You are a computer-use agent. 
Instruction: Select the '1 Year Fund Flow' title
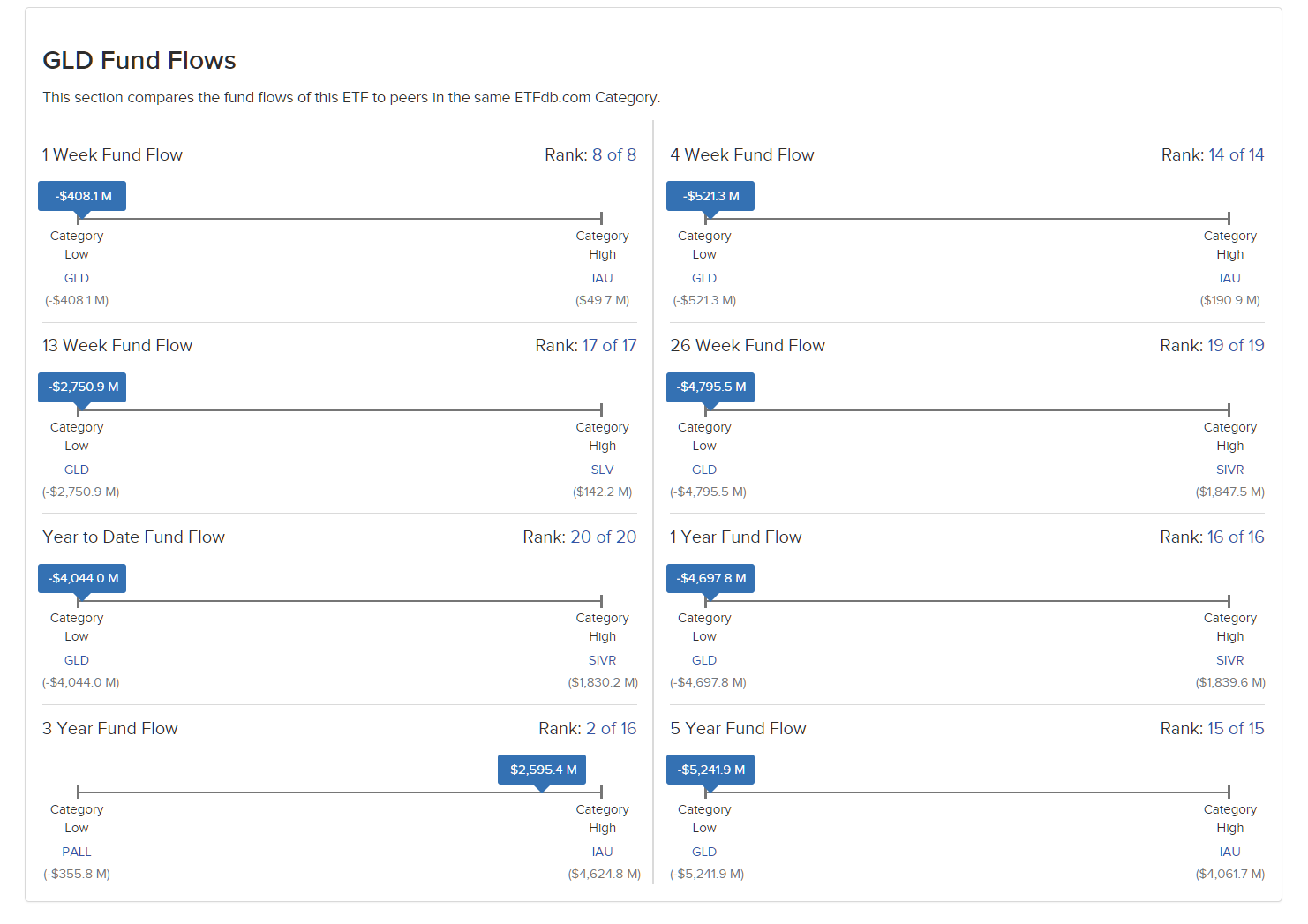pos(736,537)
